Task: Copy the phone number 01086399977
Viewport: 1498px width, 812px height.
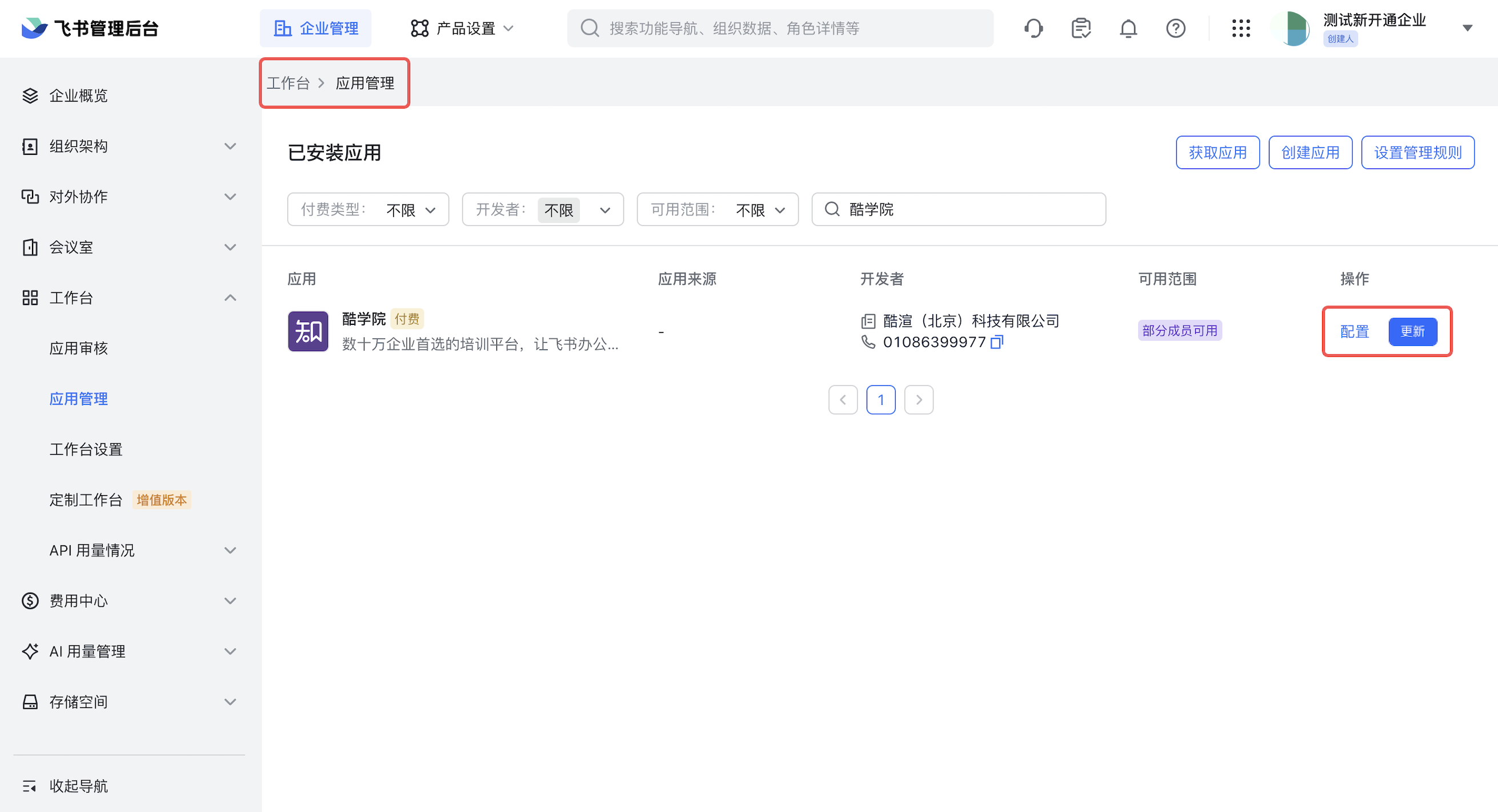Action: coord(996,342)
